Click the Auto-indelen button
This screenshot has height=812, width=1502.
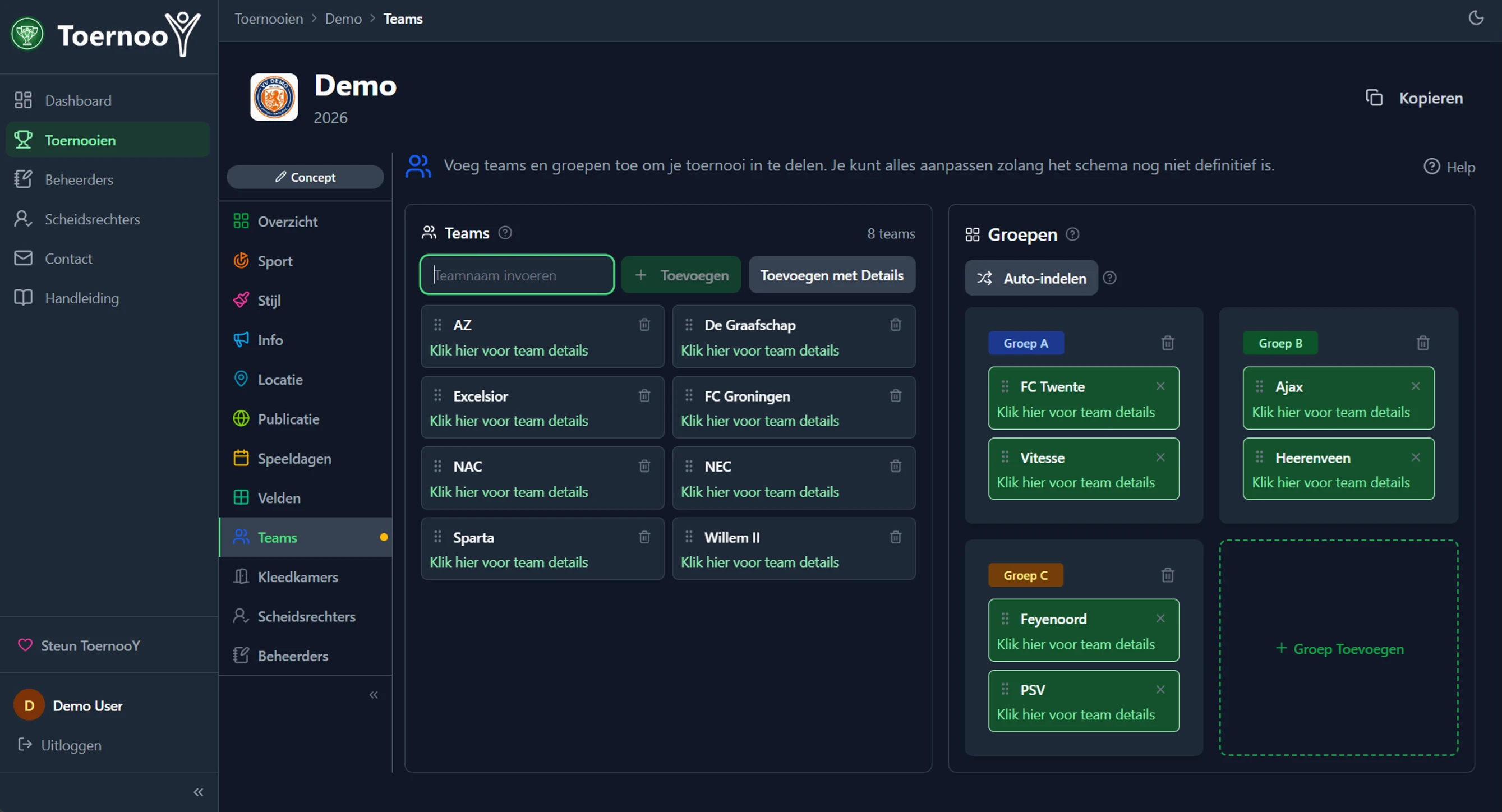point(1031,278)
